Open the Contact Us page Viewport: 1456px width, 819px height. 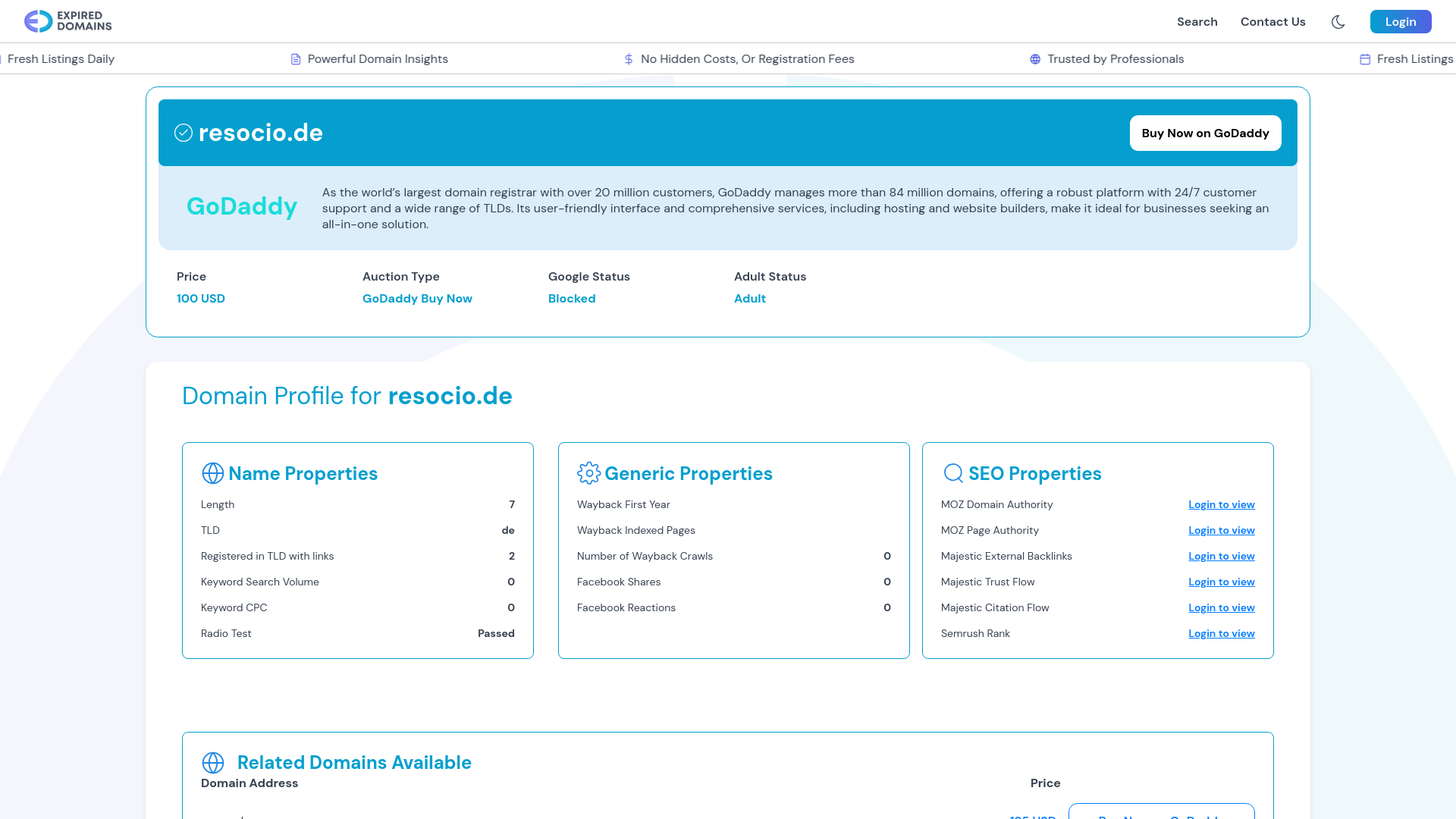pos(1272,22)
